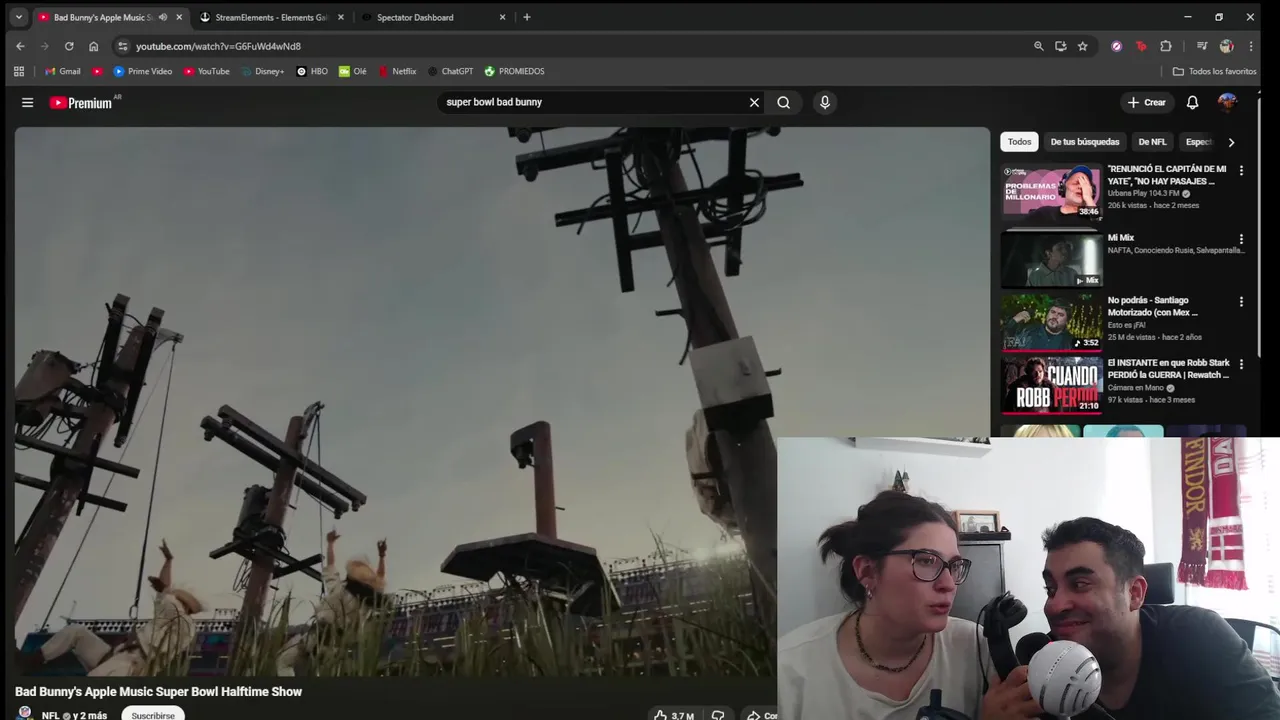The width and height of the screenshot is (1280, 720).
Task: Reload the page with refresh icon
Action: (x=69, y=46)
